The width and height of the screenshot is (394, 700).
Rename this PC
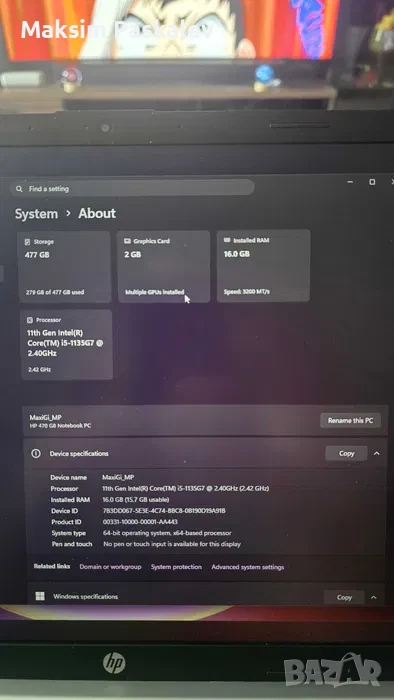[350, 421]
